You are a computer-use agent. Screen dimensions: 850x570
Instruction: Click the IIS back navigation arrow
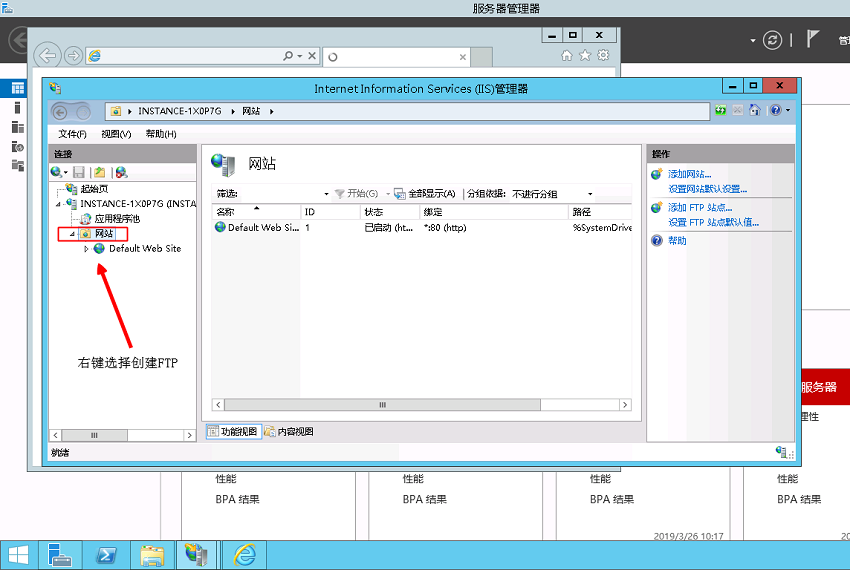pos(60,112)
